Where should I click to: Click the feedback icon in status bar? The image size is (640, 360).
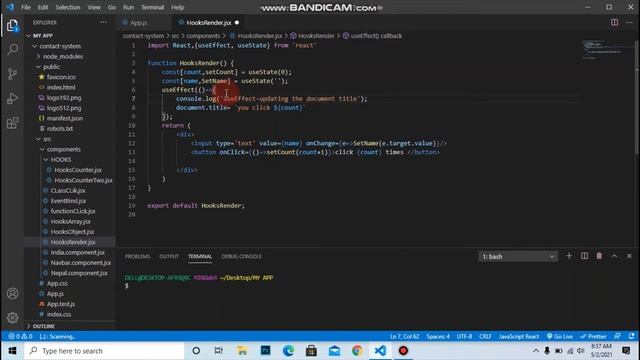pyautogui.click(x=618, y=336)
